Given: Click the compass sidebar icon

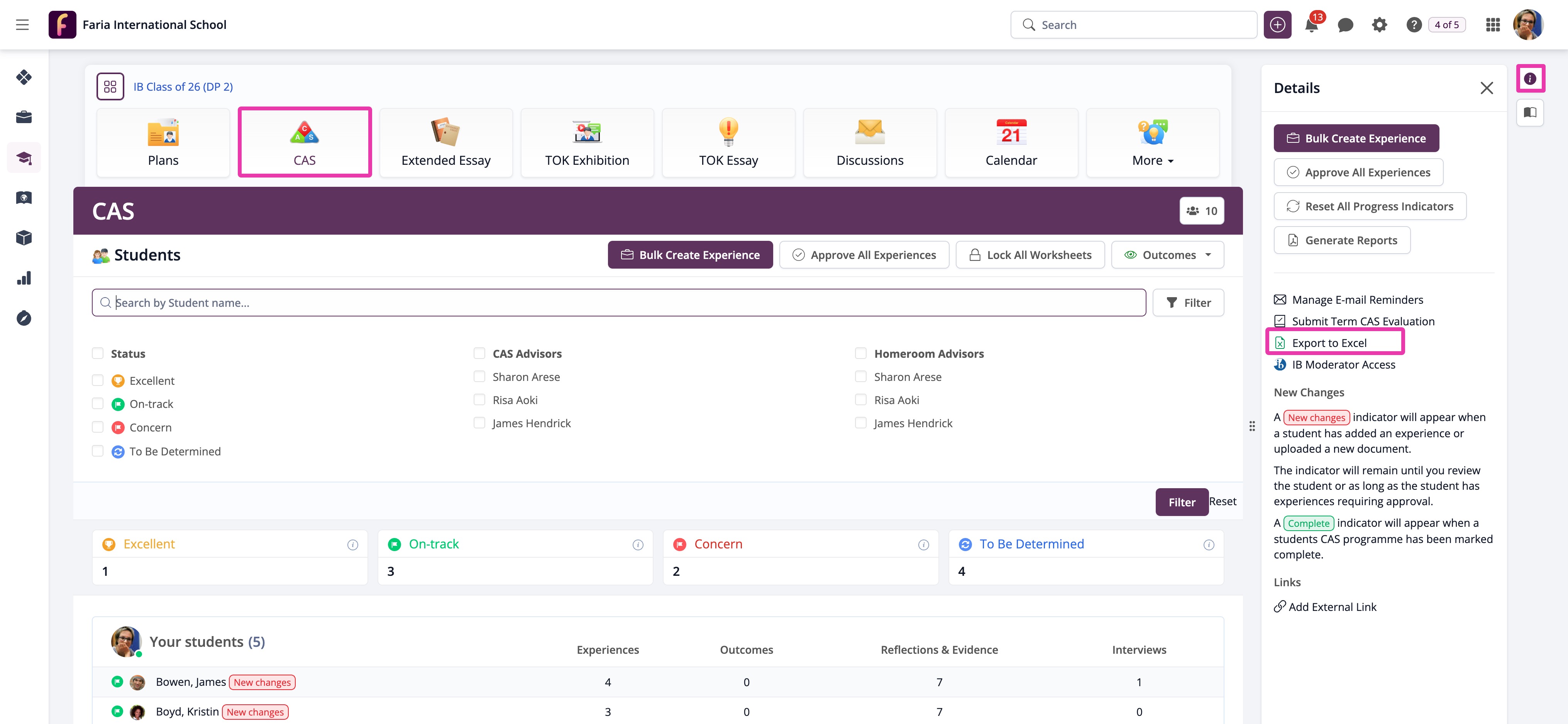Looking at the screenshot, I should click(x=24, y=318).
